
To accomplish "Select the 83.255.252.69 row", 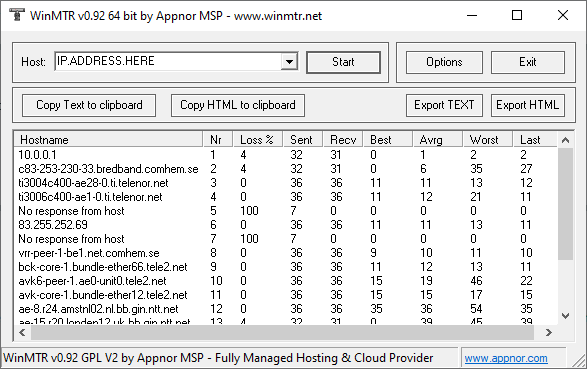I will (286, 225).
